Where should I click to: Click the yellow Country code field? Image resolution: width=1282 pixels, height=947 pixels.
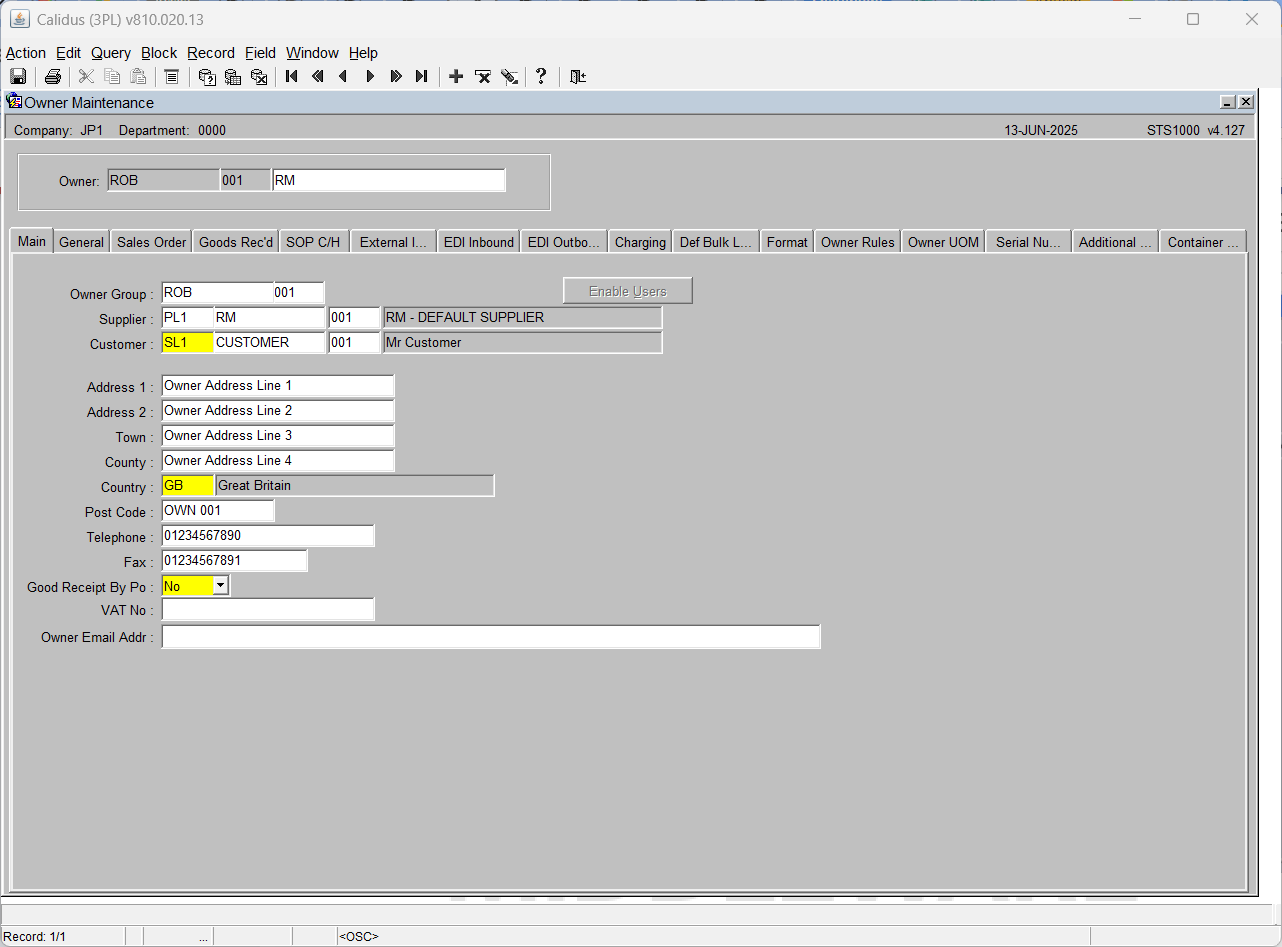click(x=188, y=486)
